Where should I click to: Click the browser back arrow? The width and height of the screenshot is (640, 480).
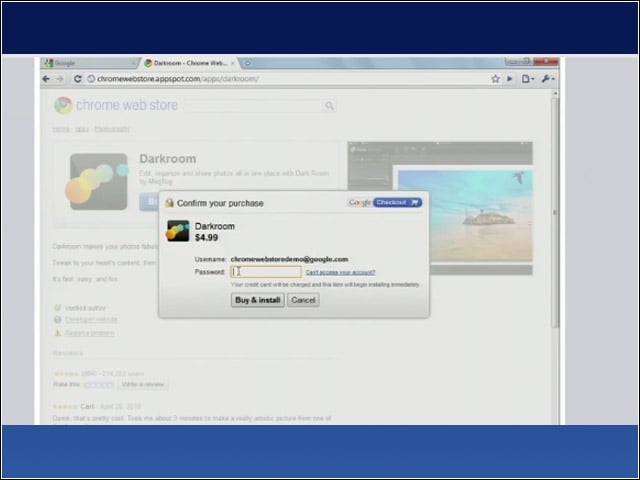point(46,79)
